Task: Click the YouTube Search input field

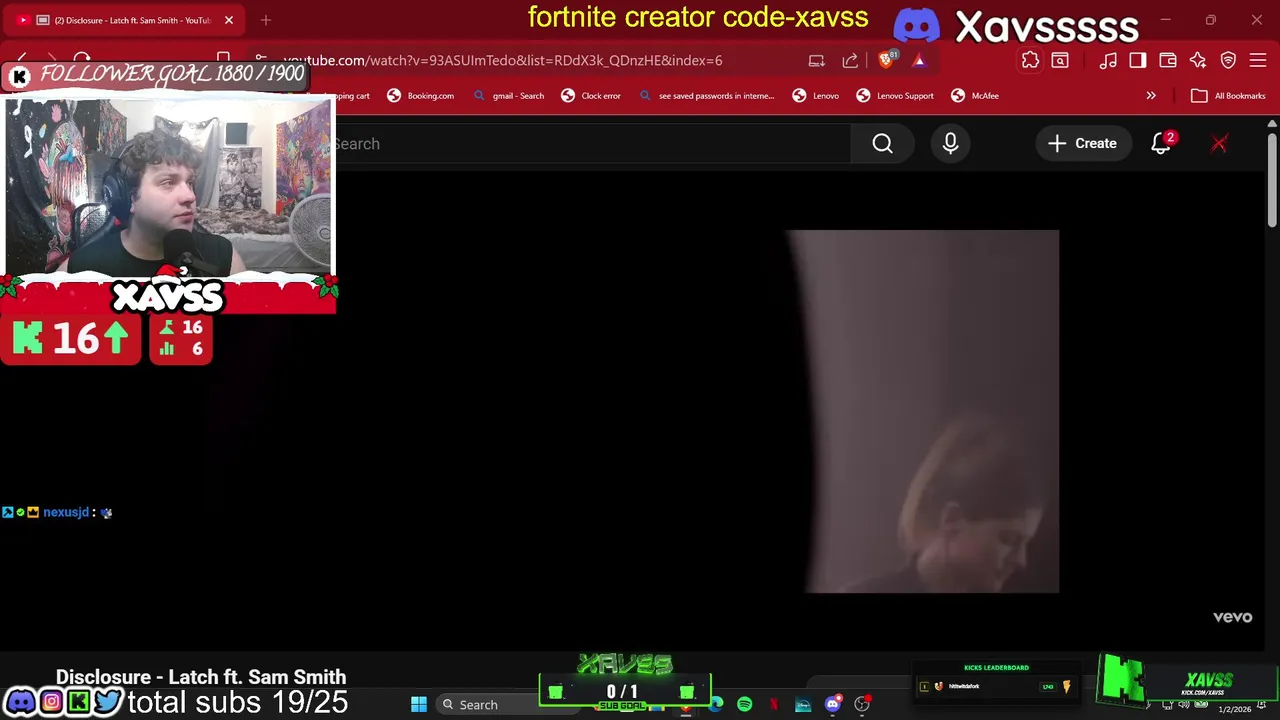Action: [592, 143]
